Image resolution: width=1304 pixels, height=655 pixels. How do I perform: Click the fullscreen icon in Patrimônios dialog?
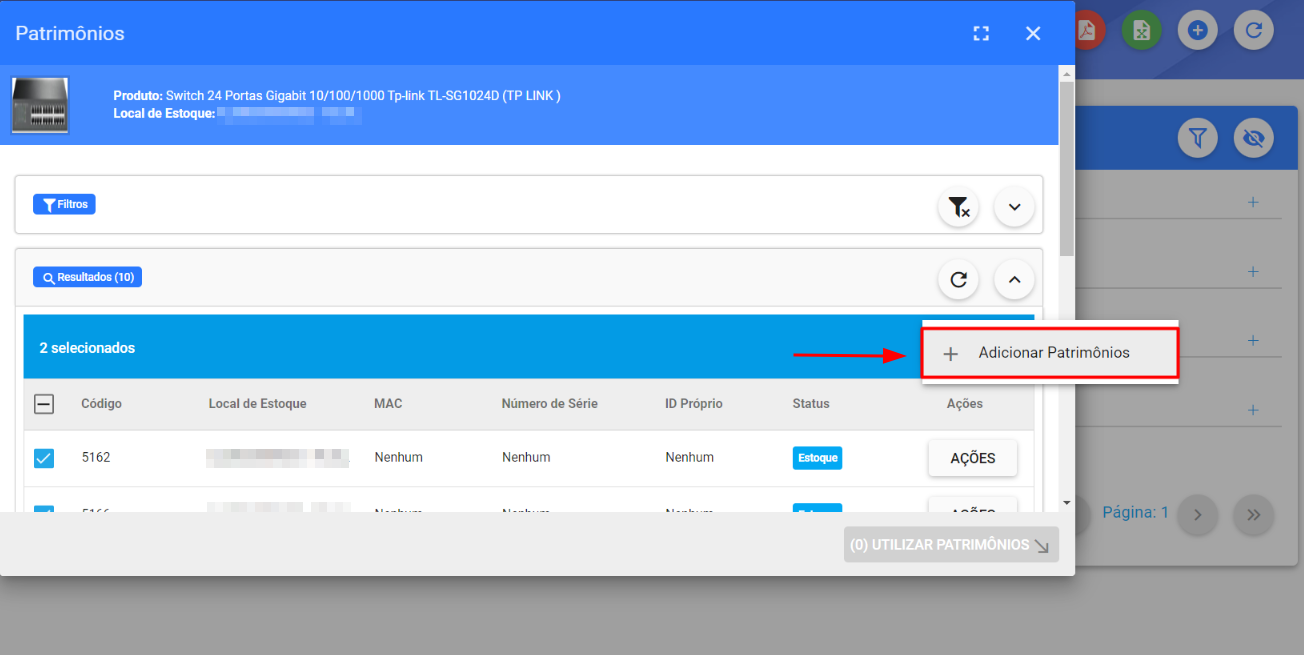pos(981,33)
